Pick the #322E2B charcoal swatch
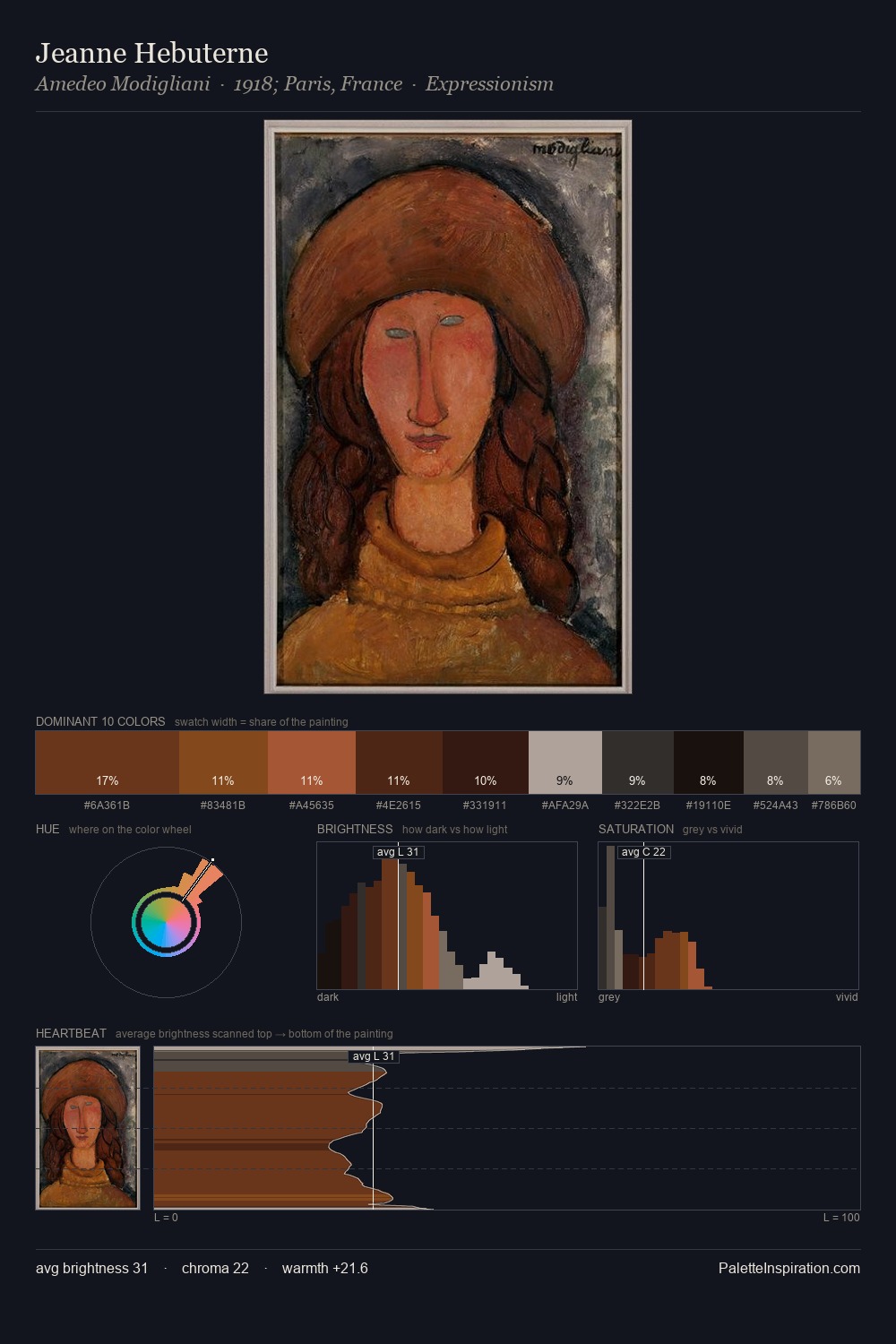Screen dimensions: 896x1344 coord(637,762)
